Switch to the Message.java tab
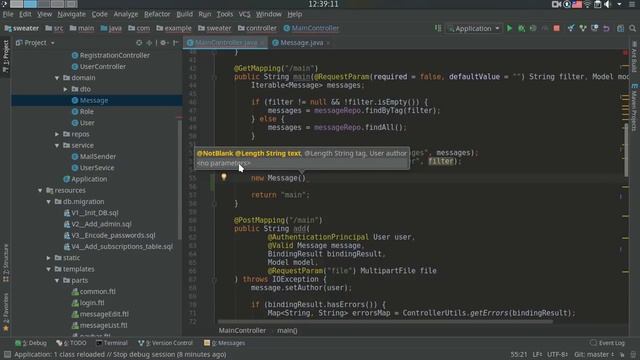This screenshot has height=360, width=640. [301, 42]
